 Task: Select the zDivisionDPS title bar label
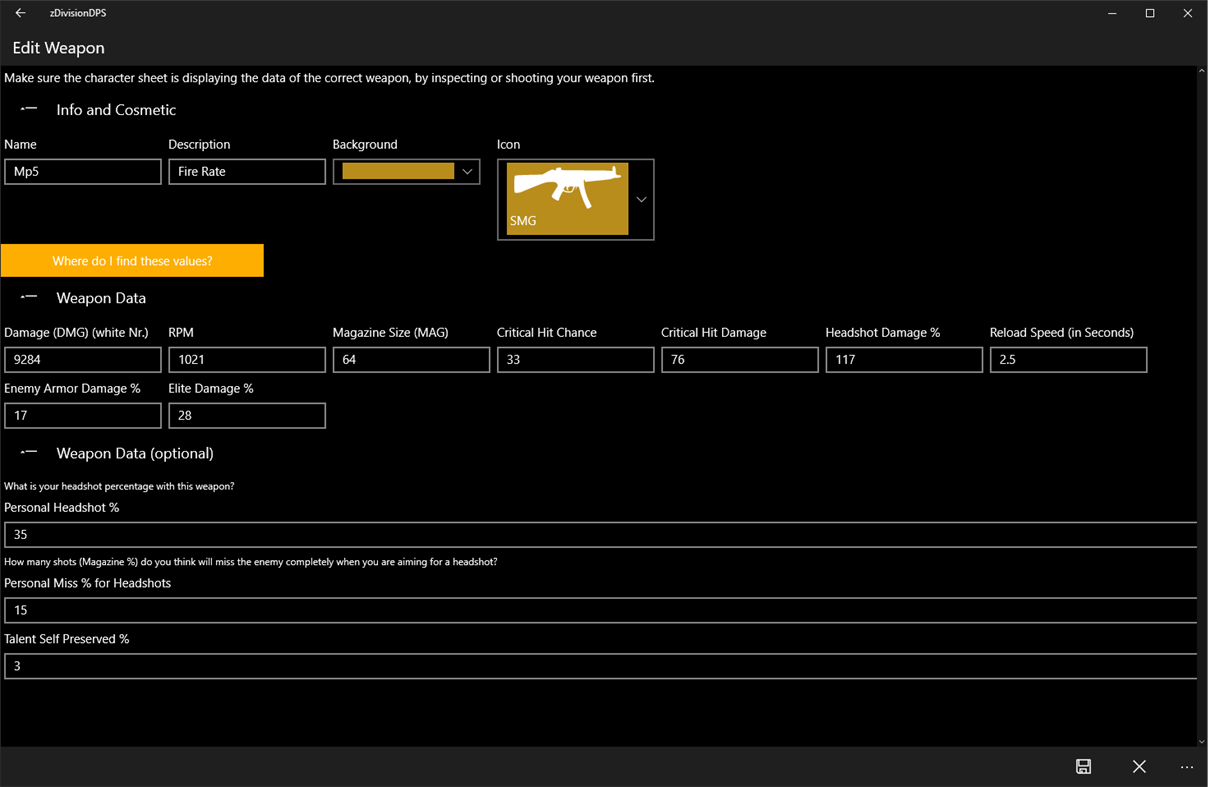(77, 13)
